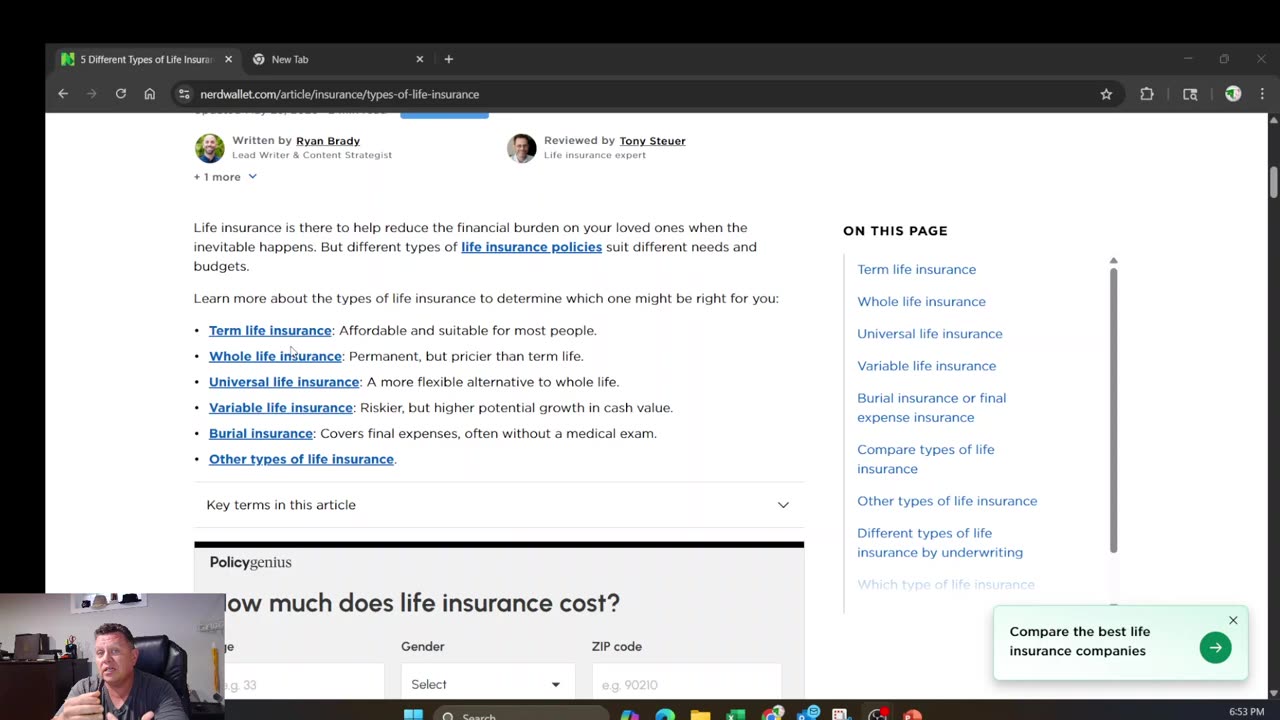Click green arrow on compare companies popup
This screenshot has height=720, width=1280.
[1216, 647]
